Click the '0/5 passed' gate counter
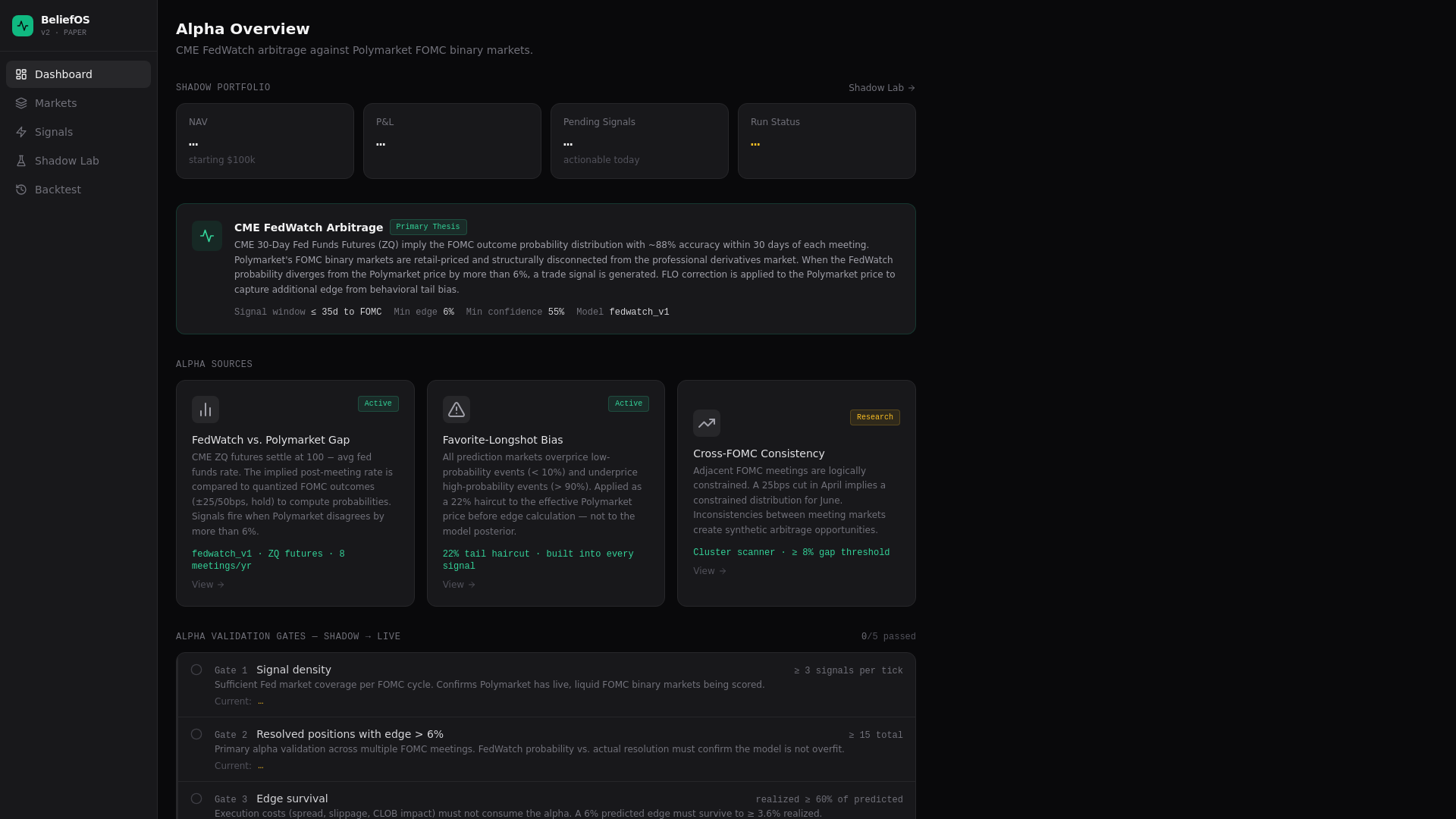Image resolution: width=1456 pixels, height=819 pixels. (888, 637)
